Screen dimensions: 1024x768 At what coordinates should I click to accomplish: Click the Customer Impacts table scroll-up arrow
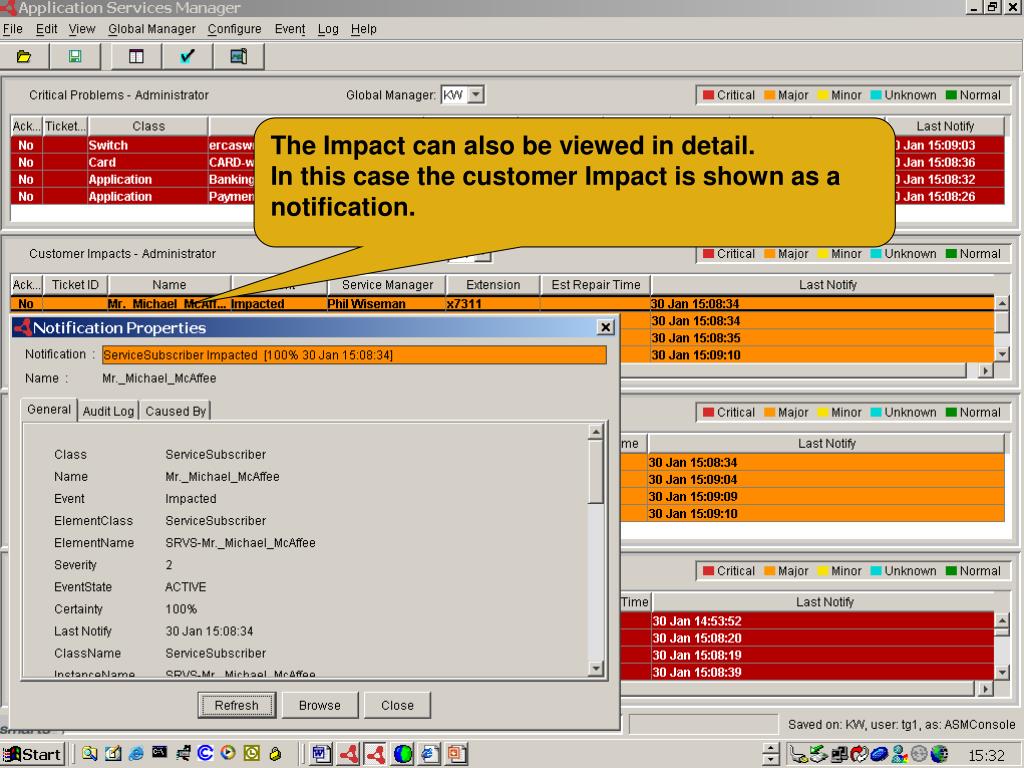coord(1002,303)
